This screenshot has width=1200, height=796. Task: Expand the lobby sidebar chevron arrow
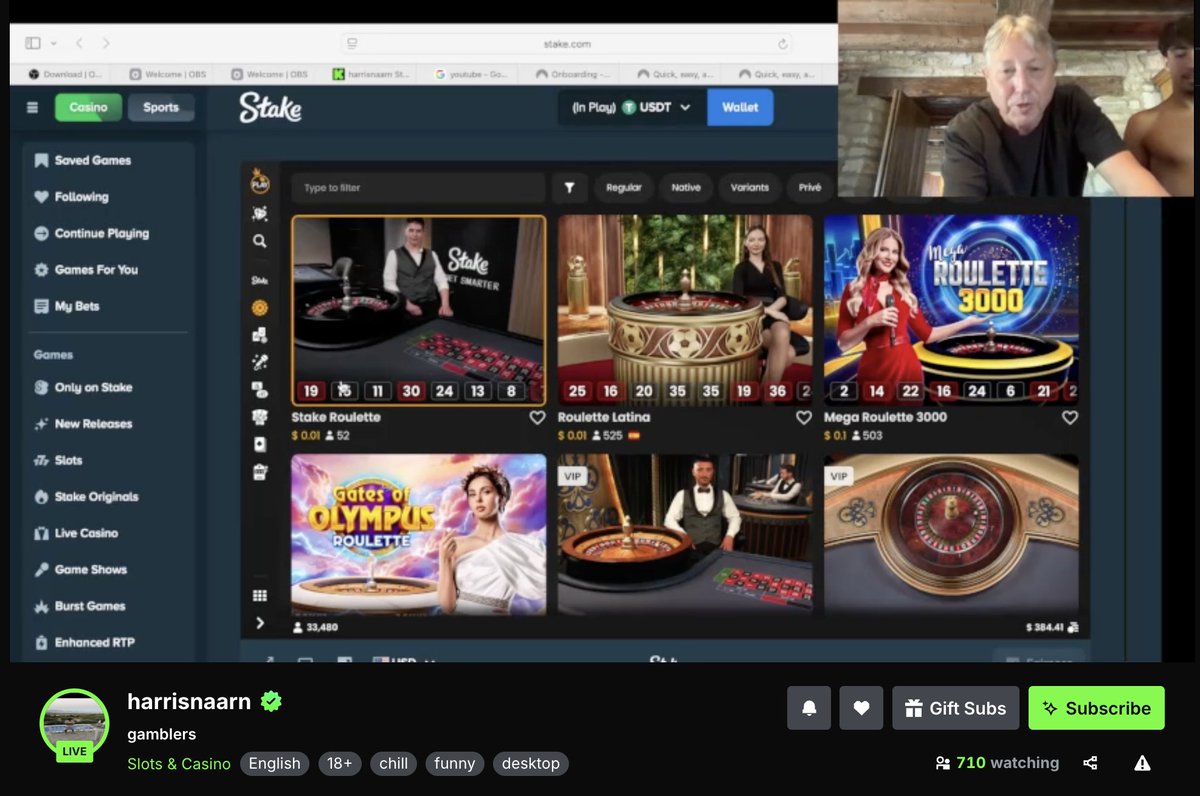(260, 623)
